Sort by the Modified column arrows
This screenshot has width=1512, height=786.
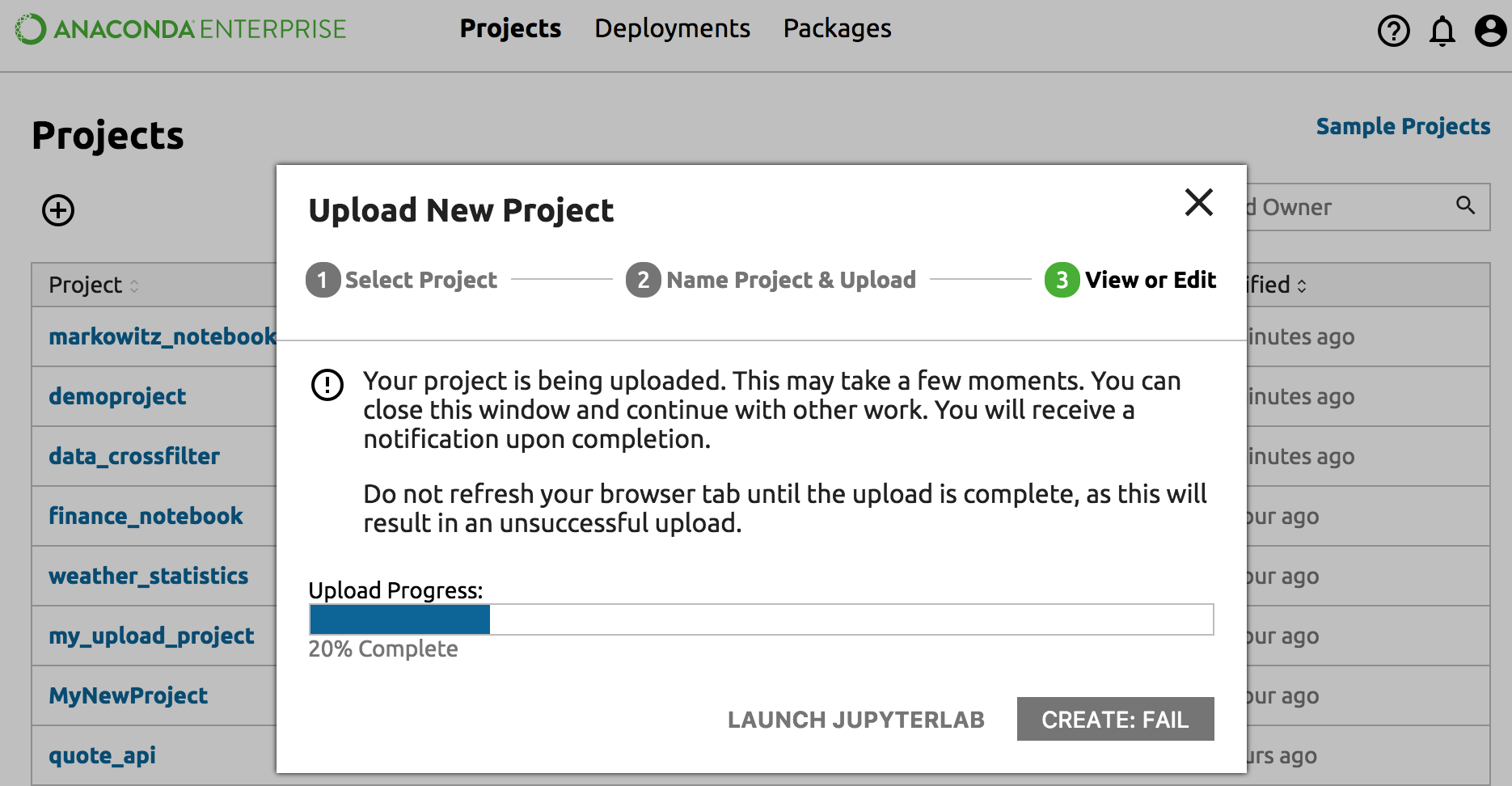click(1302, 285)
